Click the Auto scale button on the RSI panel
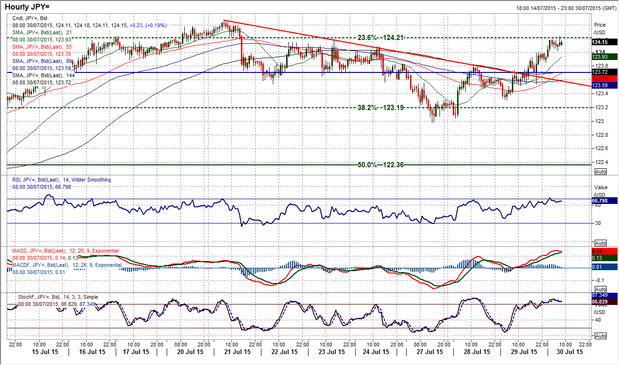Viewport: 619px width, 365px height. tap(600, 243)
